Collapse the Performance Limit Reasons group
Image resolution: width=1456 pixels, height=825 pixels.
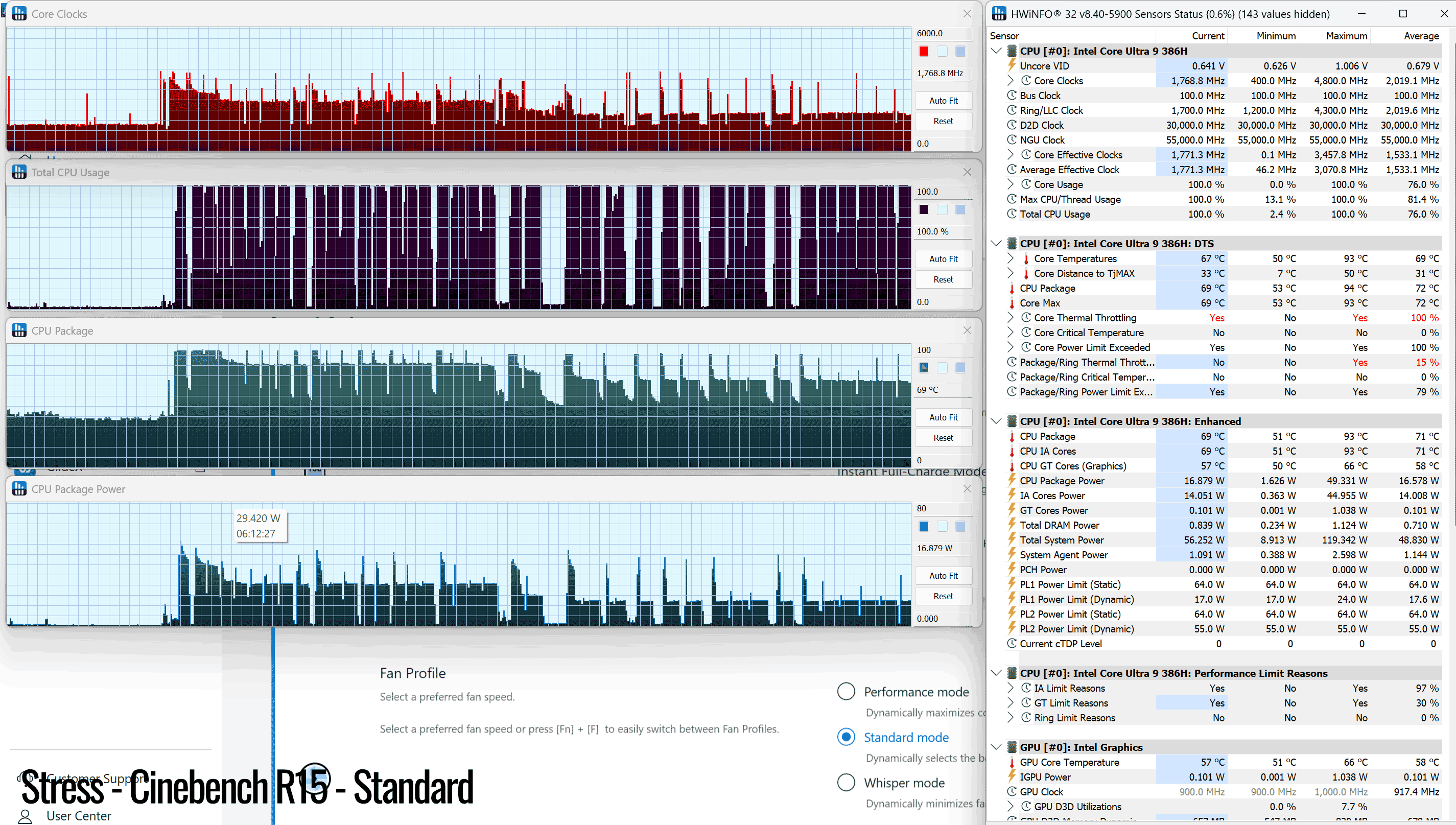pyautogui.click(x=996, y=673)
